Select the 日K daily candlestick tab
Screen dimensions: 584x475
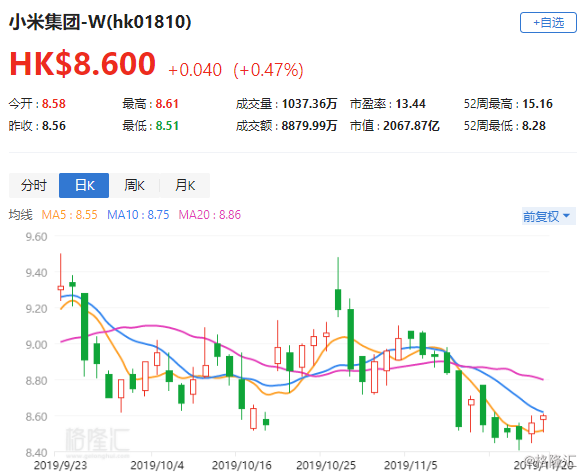coord(84,185)
